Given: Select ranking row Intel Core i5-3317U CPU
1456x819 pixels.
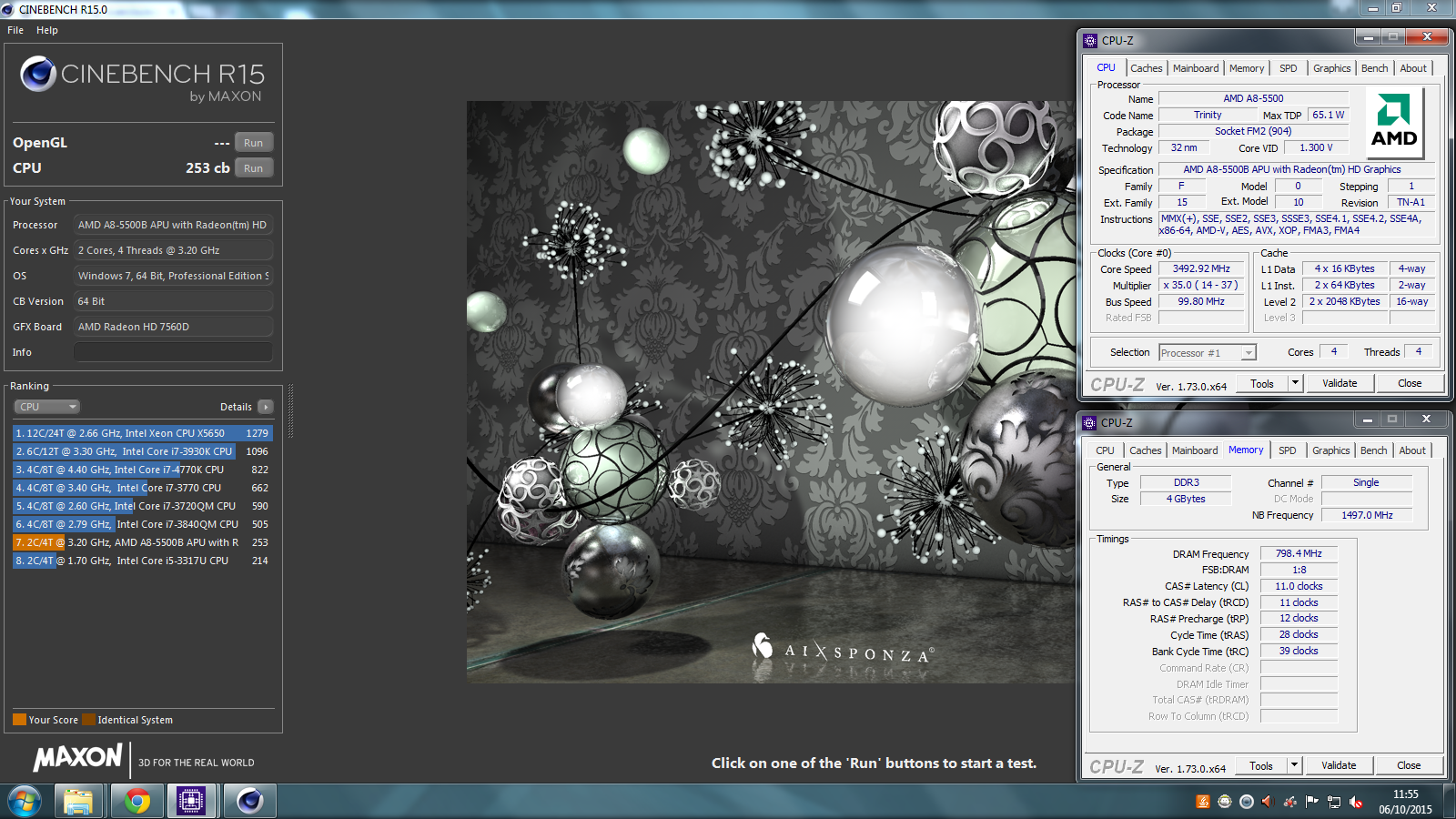Looking at the screenshot, I should [143, 561].
